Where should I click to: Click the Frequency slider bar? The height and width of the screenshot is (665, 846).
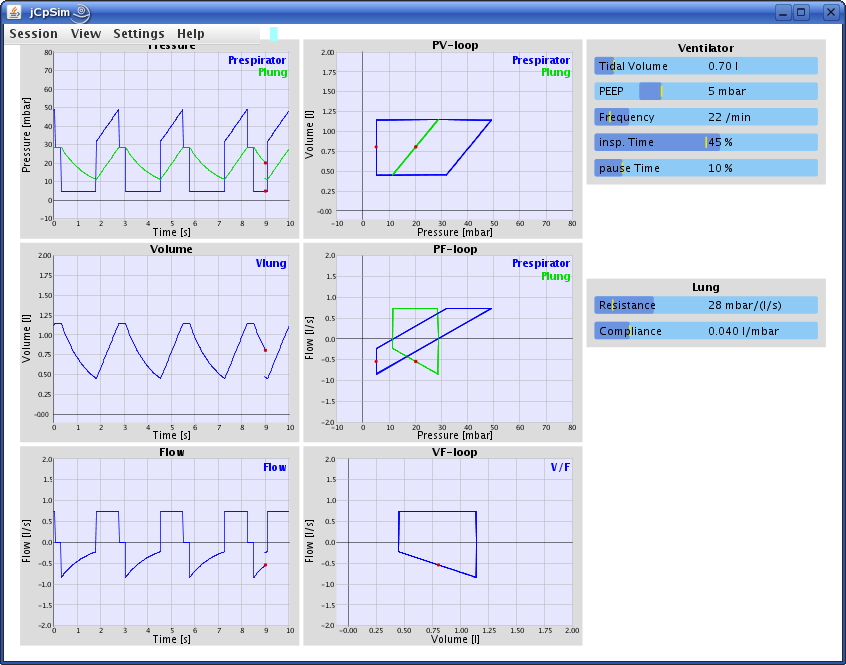click(x=706, y=117)
